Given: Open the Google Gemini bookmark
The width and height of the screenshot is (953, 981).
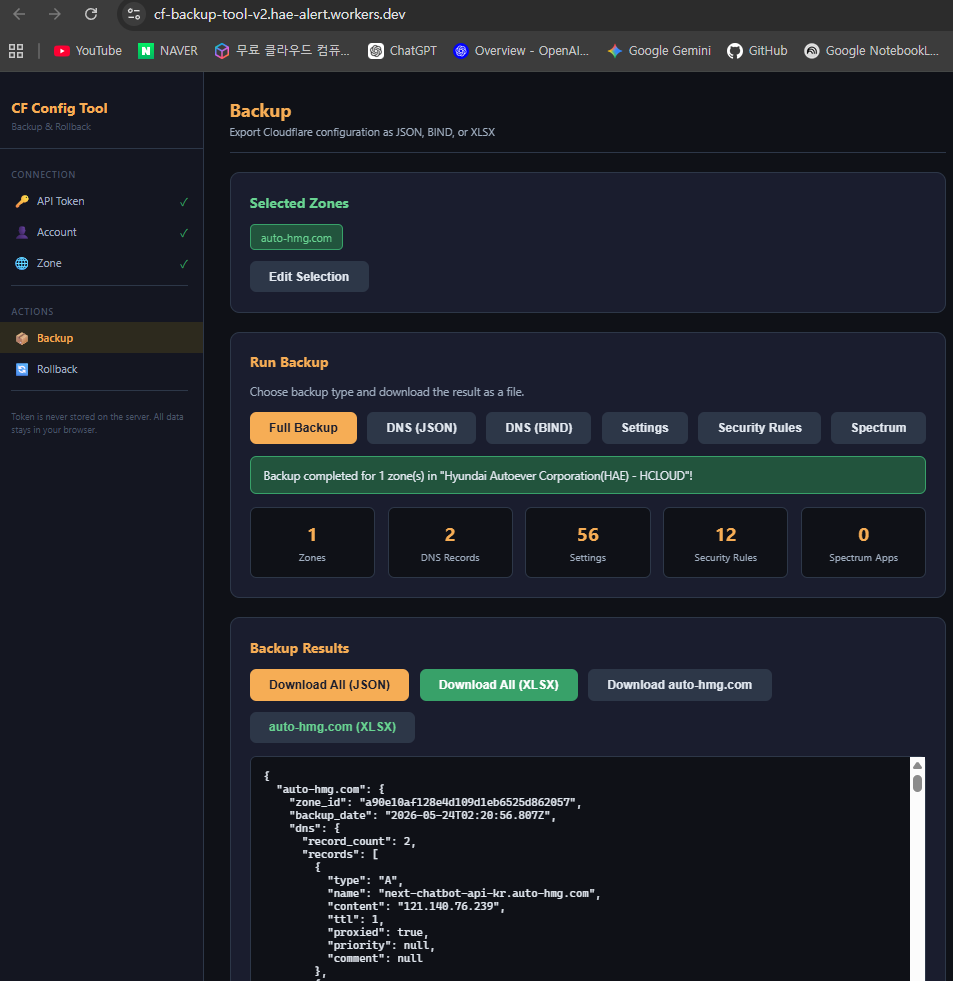Looking at the screenshot, I should 659,51.
